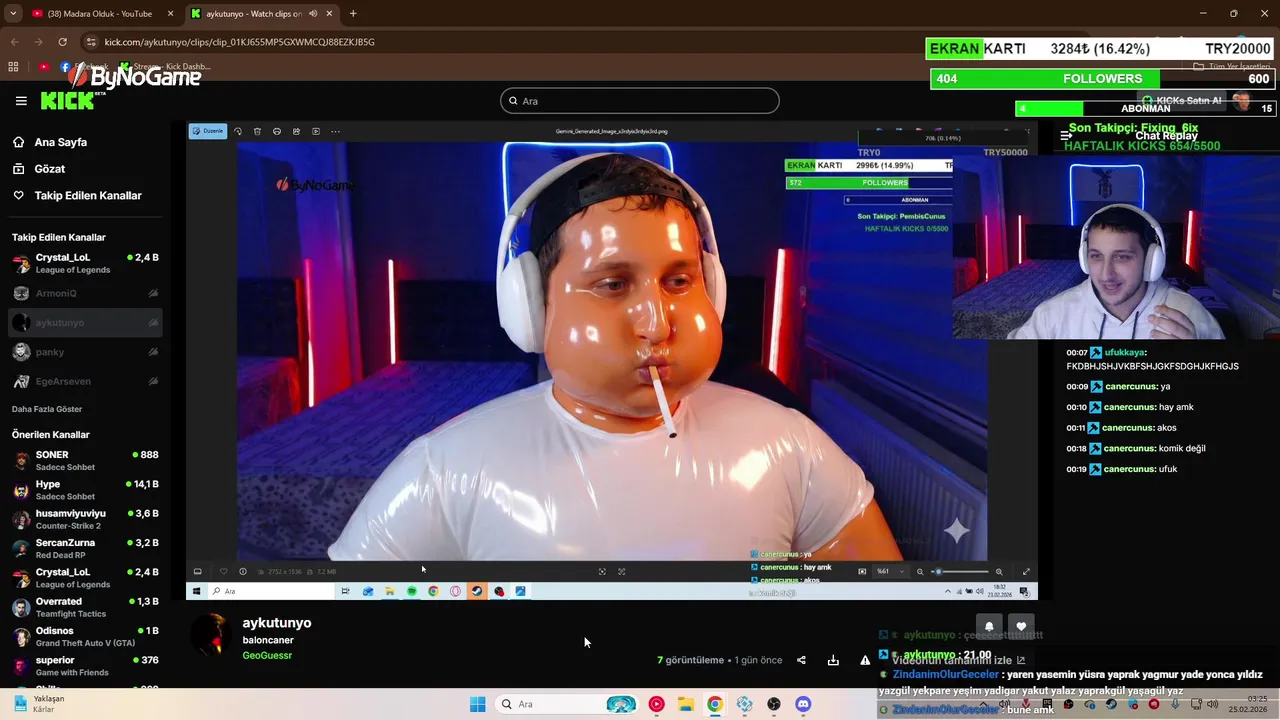The width and height of the screenshot is (1280, 720).
Task: Open site information icon in address bar
Action: pyautogui.click(x=91, y=42)
